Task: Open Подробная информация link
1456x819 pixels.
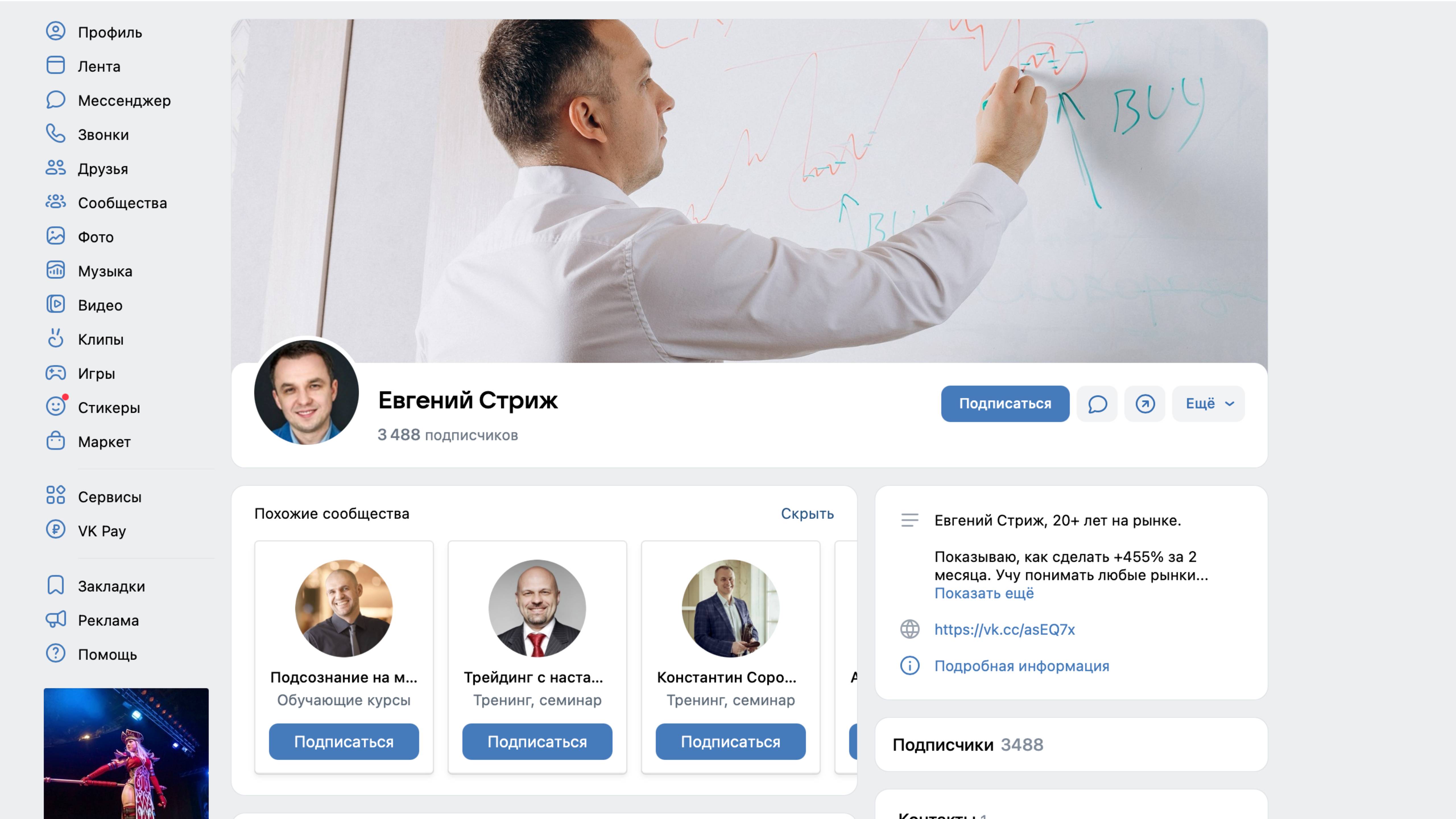Action: tap(1021, 666)
